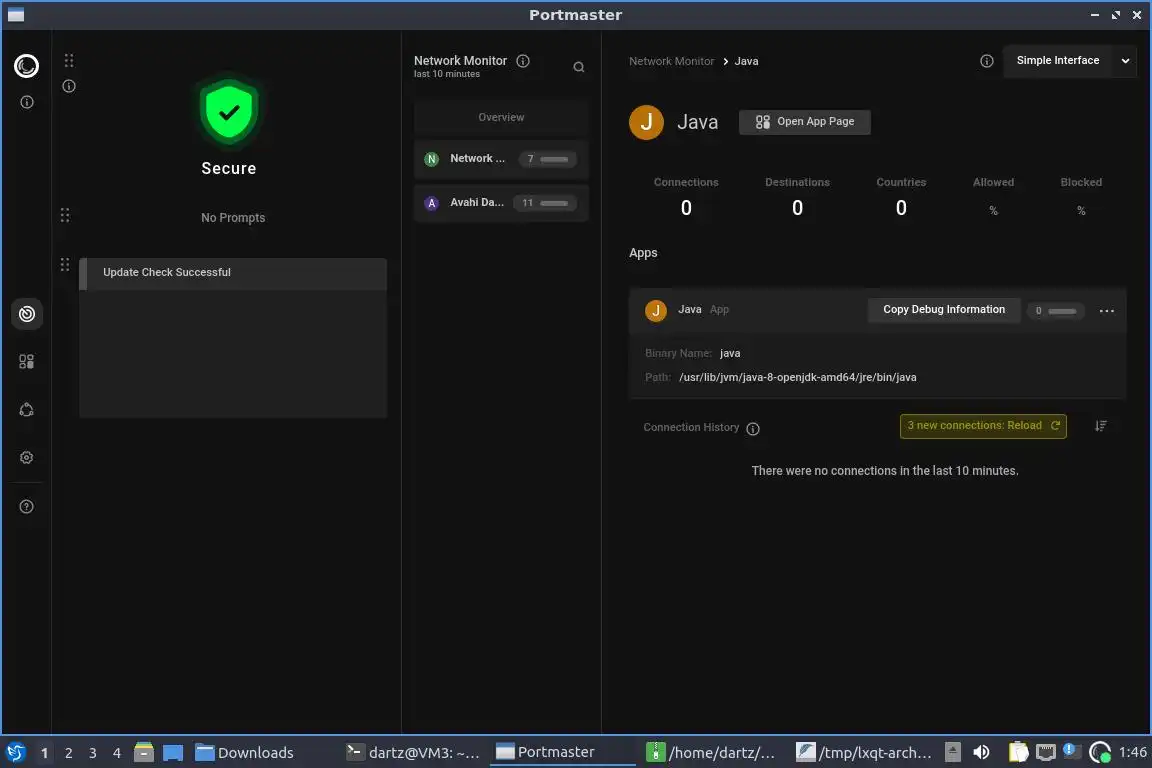Click the Destinations count value
The image size is (1152, 768).
[x=797, y=208]
